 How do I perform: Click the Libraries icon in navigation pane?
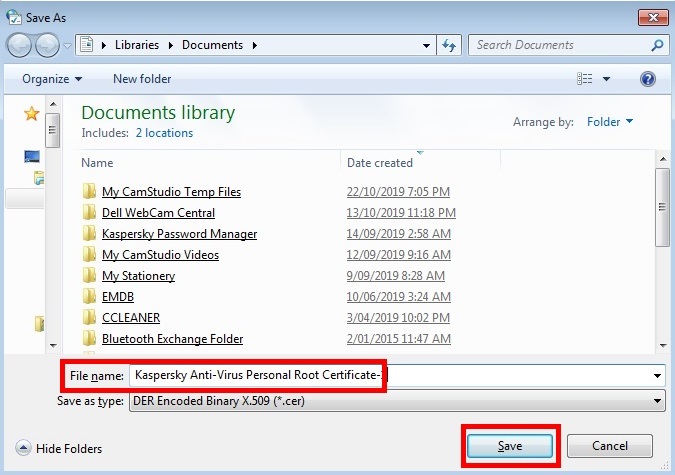(x=39, y=178)
